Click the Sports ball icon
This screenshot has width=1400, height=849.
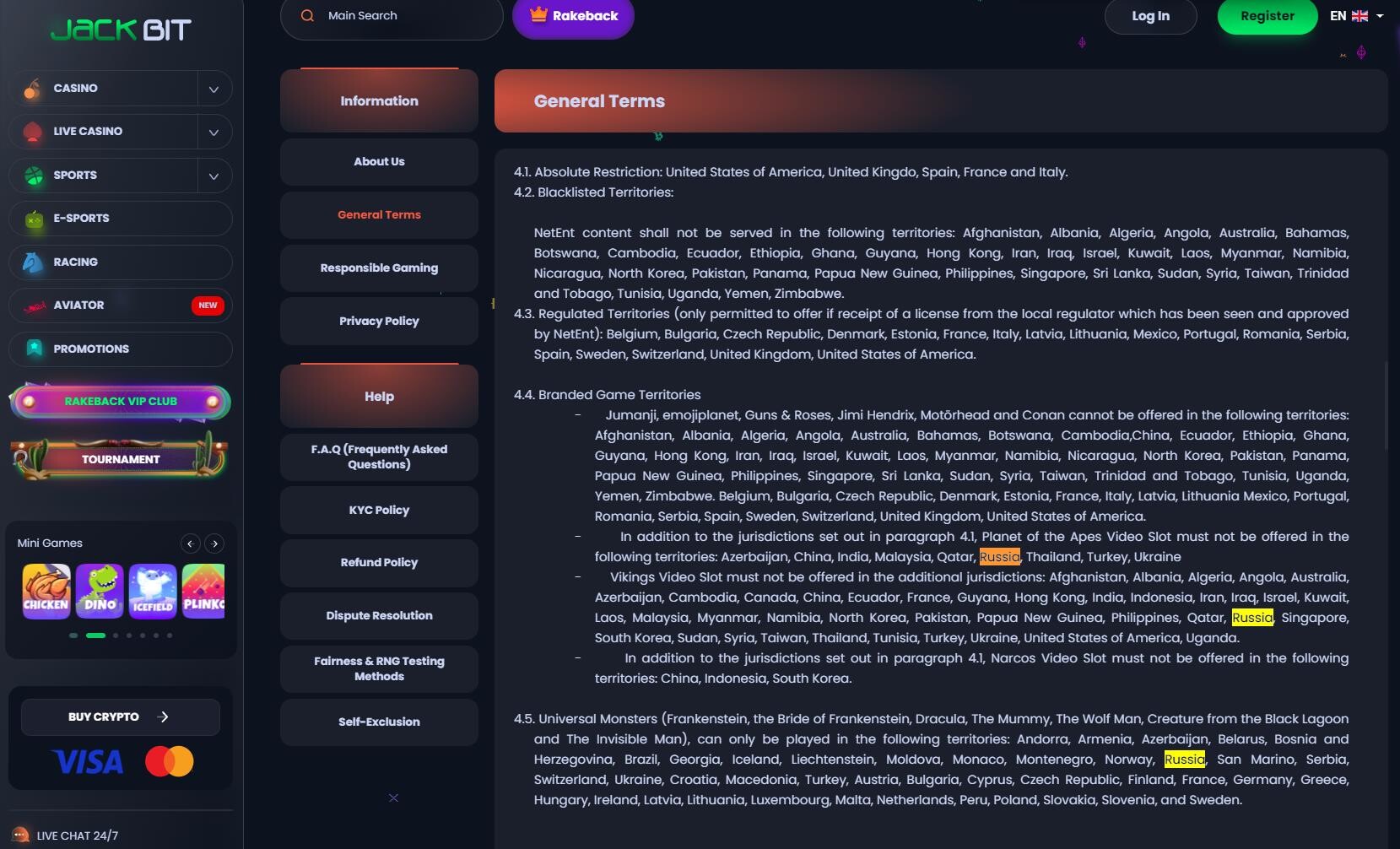(34, 176)
